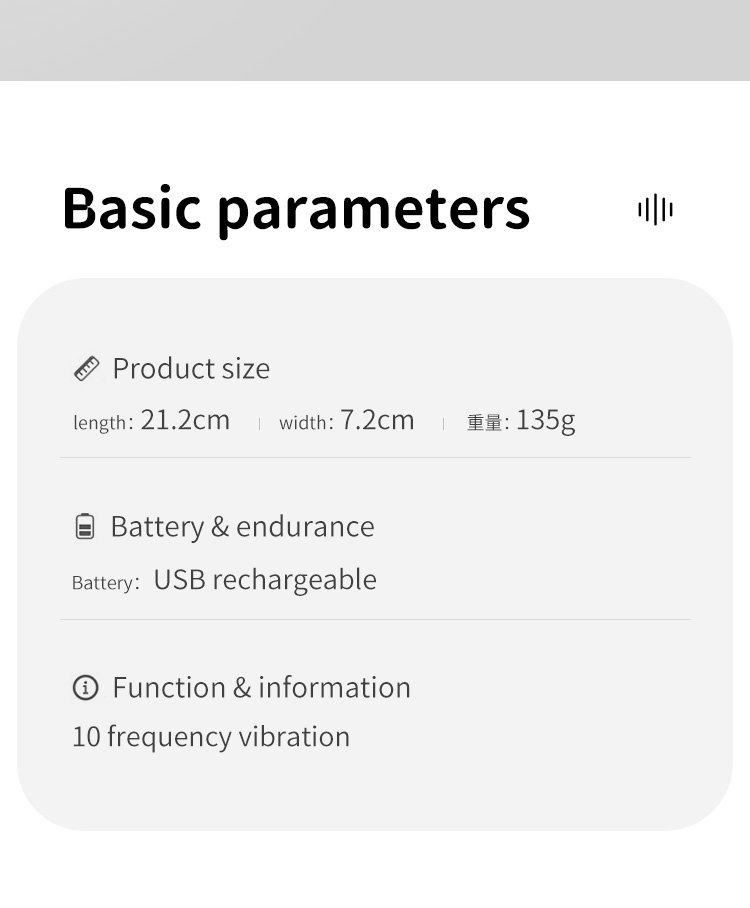Viewport: 750px width, 908px height.
Task: Click the small width: label
Action: [306, 423]
